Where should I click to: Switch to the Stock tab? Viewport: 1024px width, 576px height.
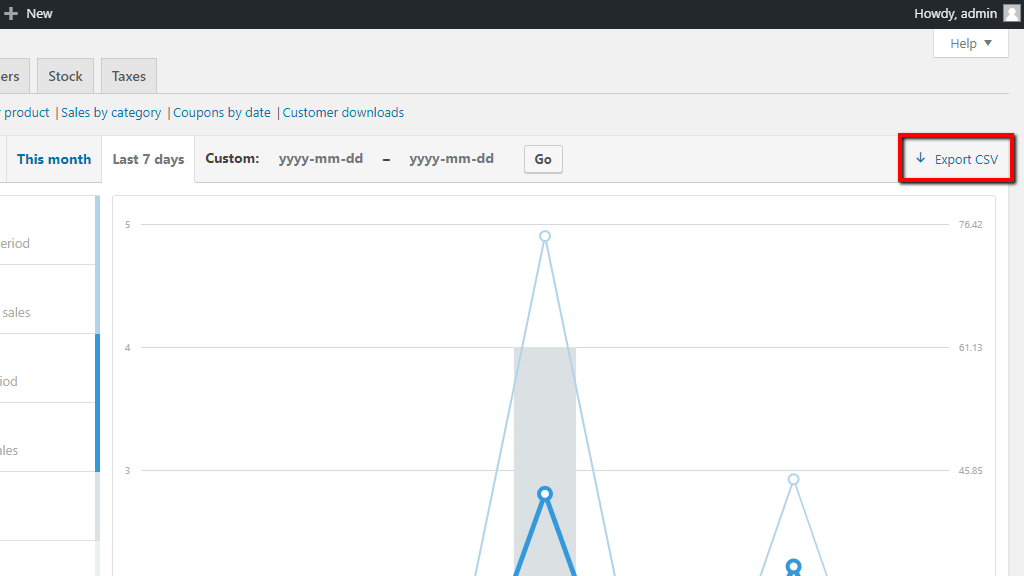[64, 75]
